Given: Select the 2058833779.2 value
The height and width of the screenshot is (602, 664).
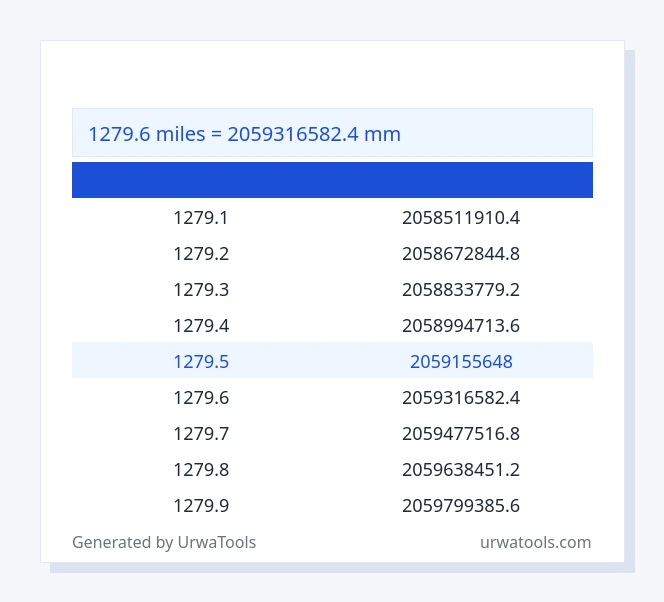Looking at the screenshot, I should pos(461,290).
